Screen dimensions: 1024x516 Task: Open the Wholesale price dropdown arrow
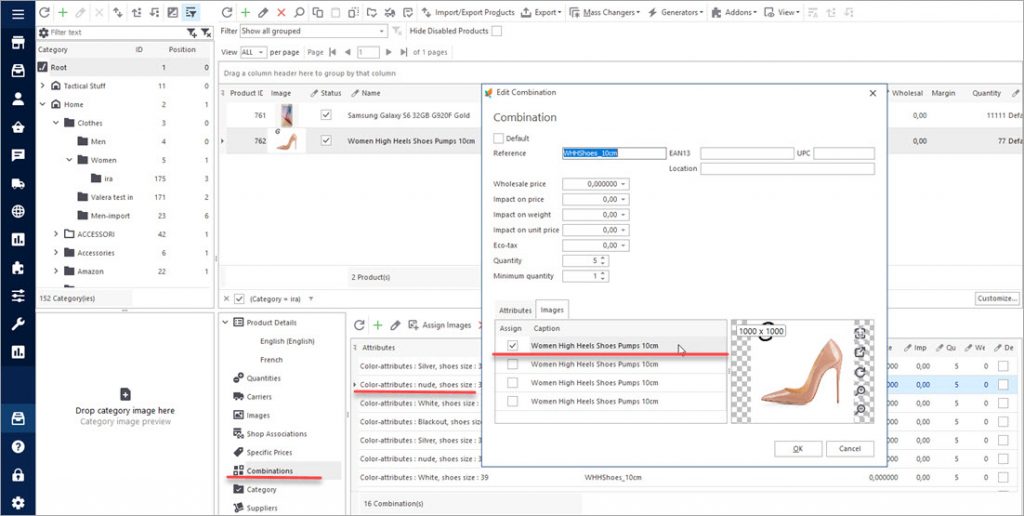[624, 184]
